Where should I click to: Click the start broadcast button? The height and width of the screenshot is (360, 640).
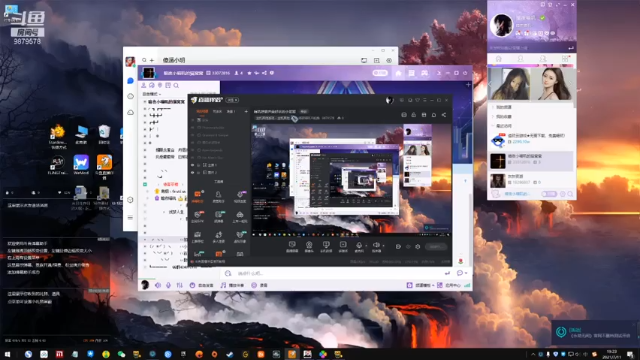[x=436, y=247]
